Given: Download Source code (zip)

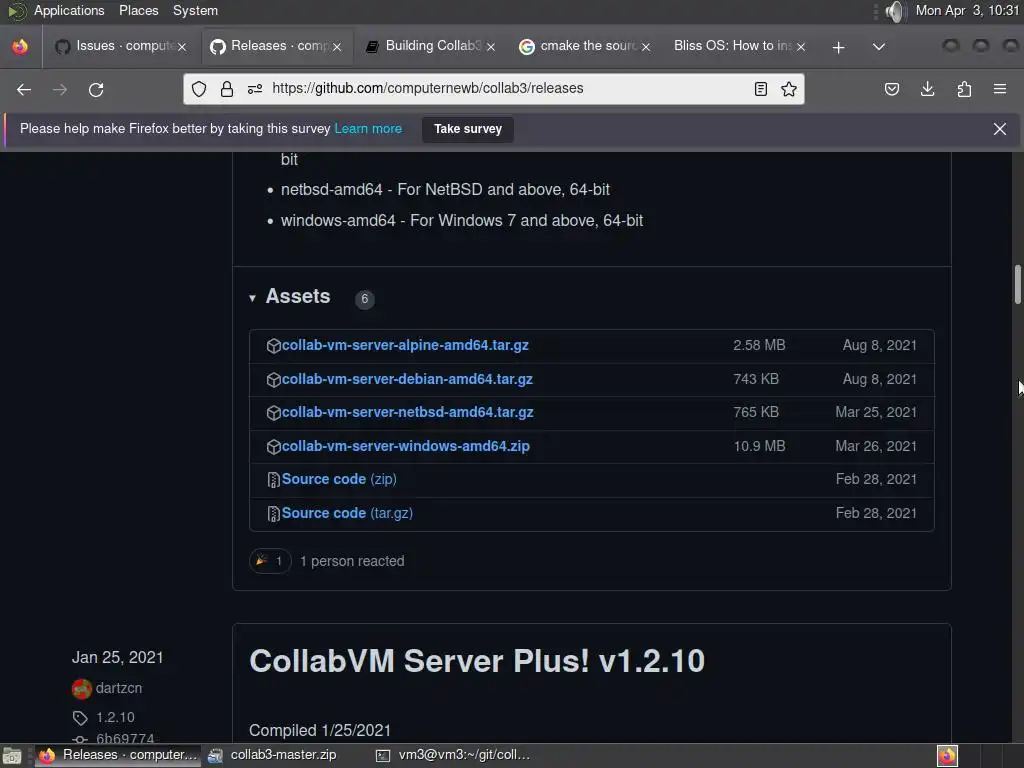Looking at the screenshot, I should 339,479.
